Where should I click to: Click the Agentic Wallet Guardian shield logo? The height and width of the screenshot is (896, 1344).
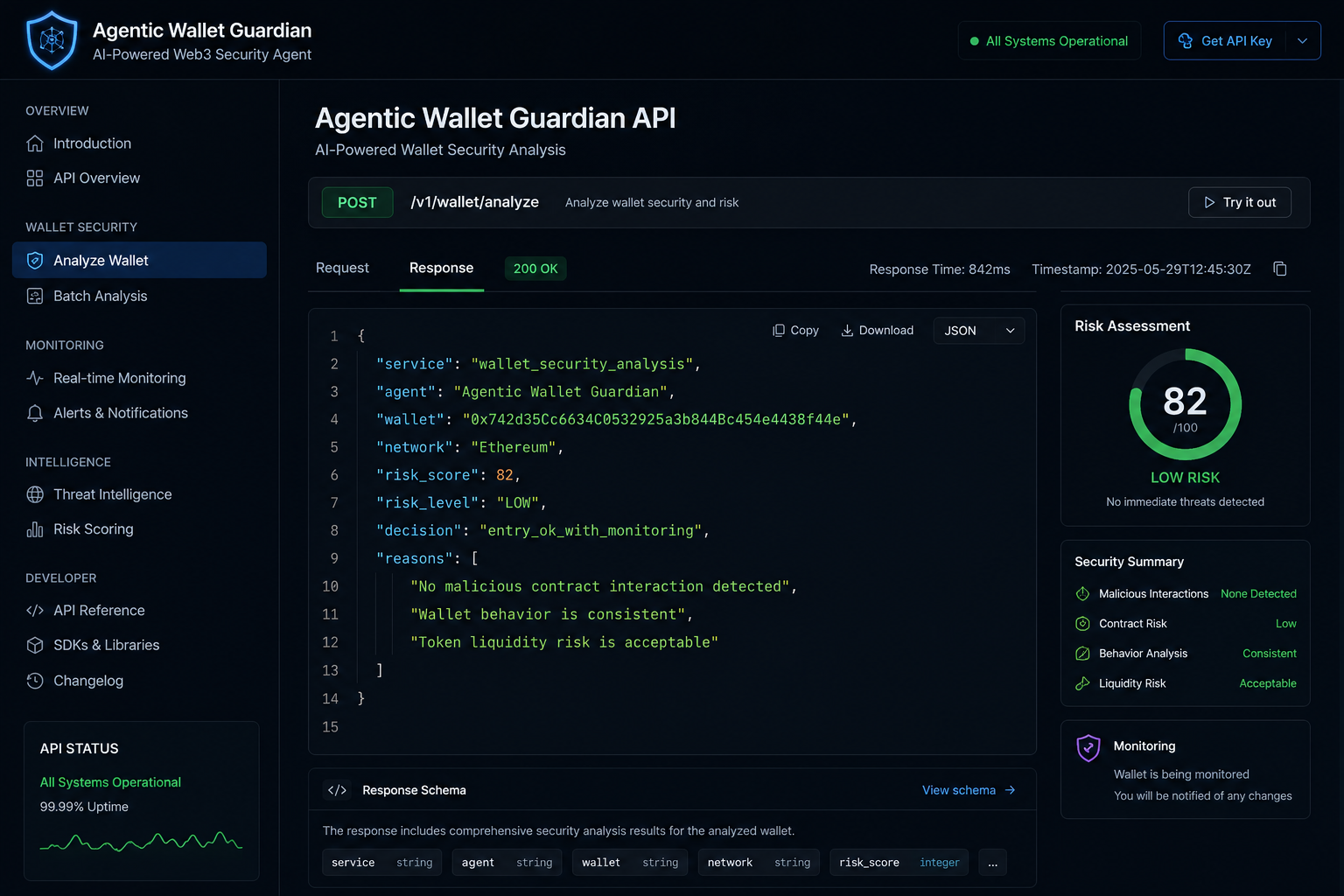(52, 40)
